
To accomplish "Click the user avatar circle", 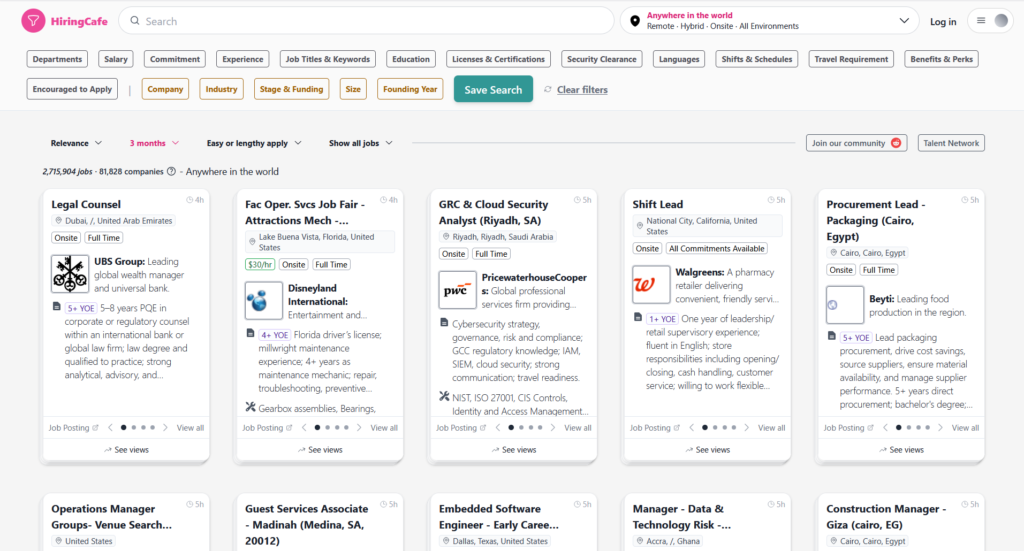I will [1001, 21].
